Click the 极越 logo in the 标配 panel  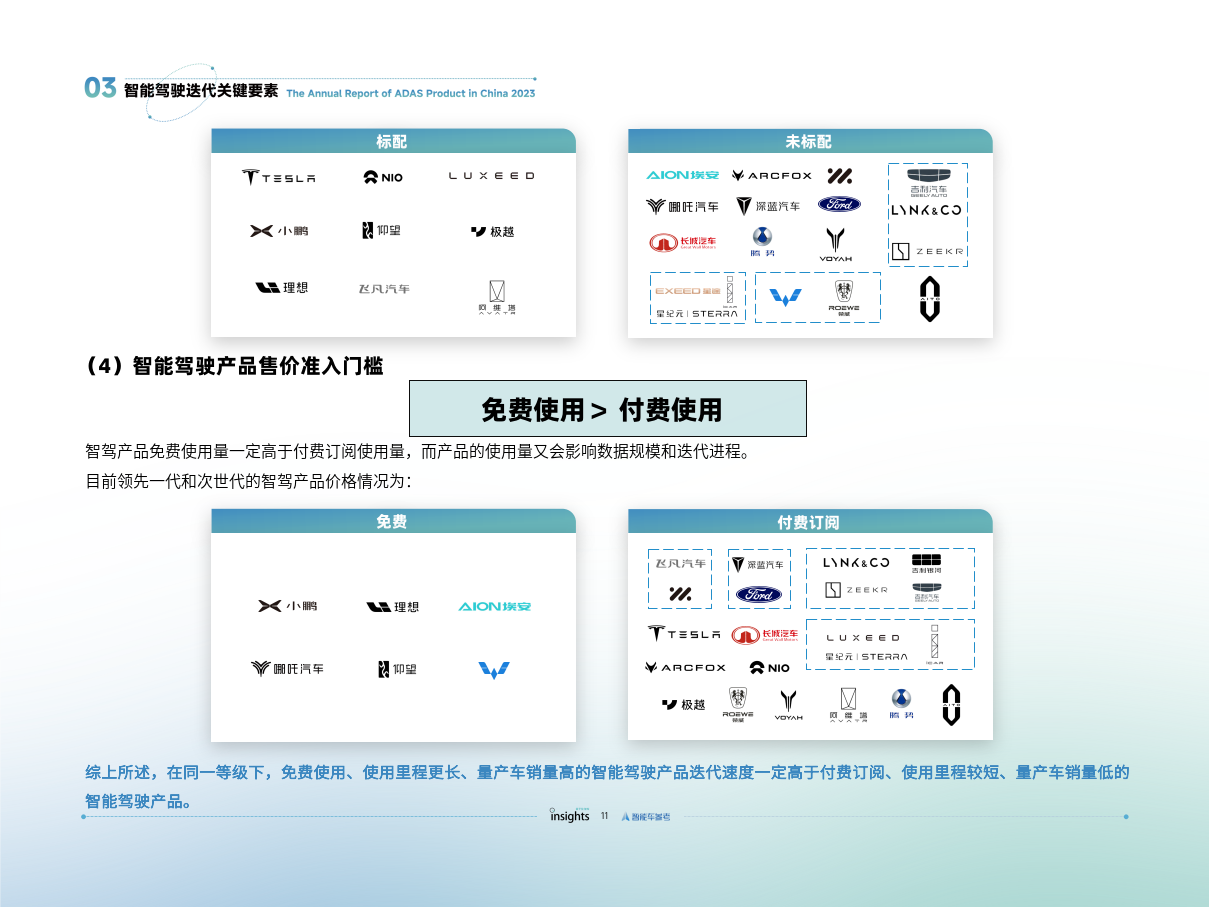coord(492,231)
